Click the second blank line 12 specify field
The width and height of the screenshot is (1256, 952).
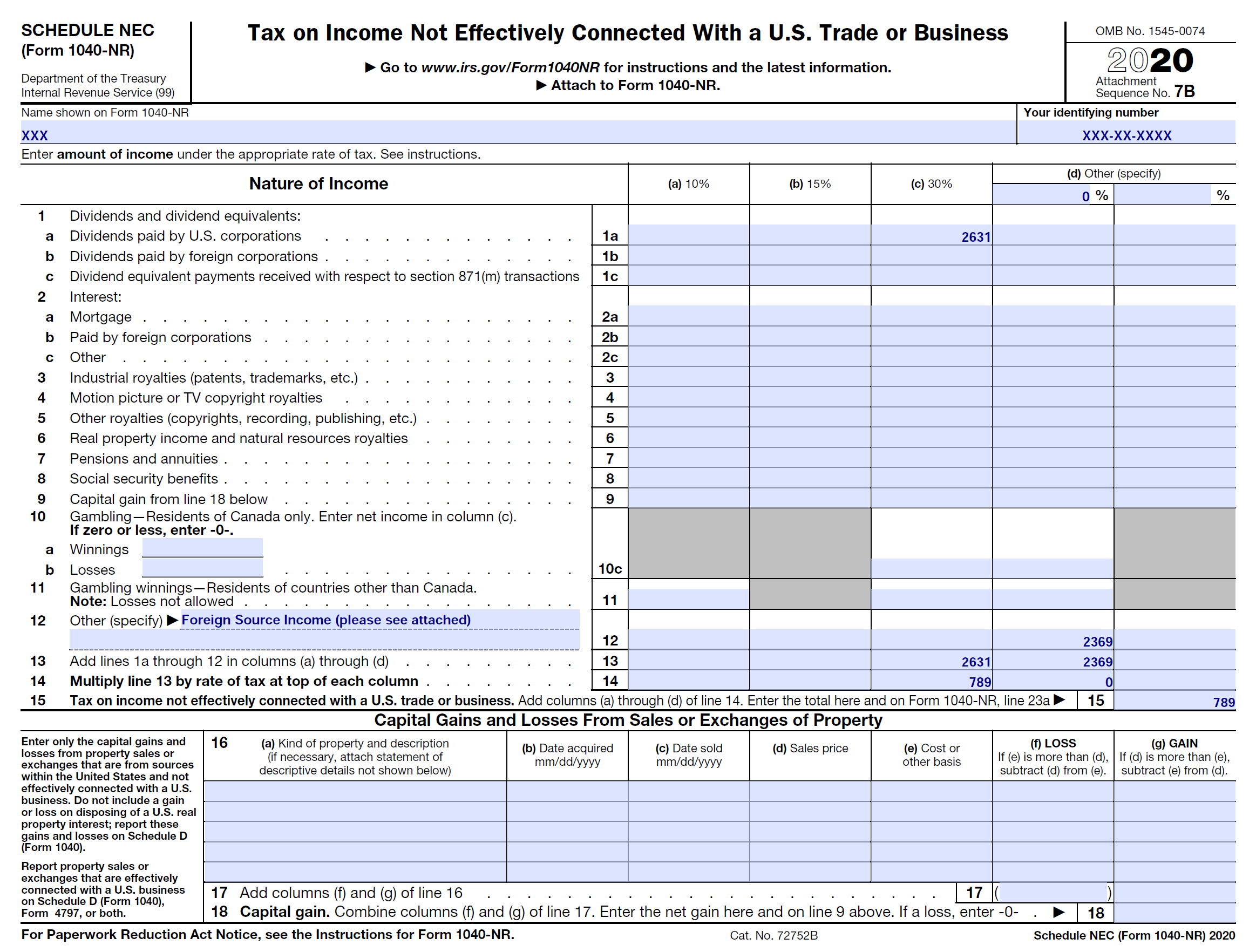click(324, 641)
